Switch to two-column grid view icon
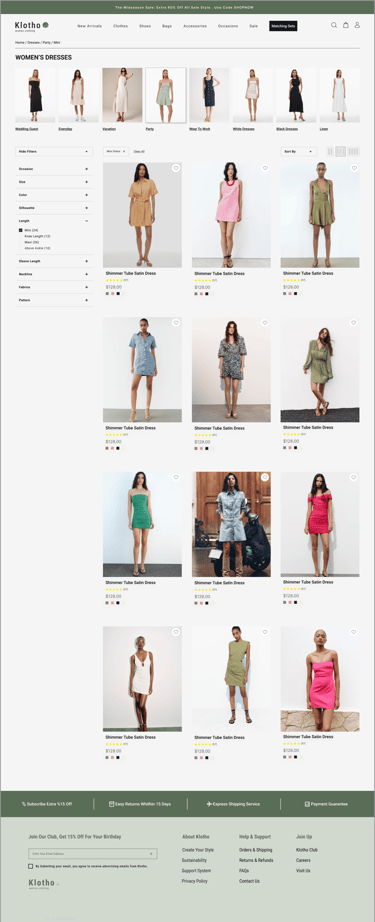This screenshot has width=375, height=922. pyautogui.click(x=330, y=152)
